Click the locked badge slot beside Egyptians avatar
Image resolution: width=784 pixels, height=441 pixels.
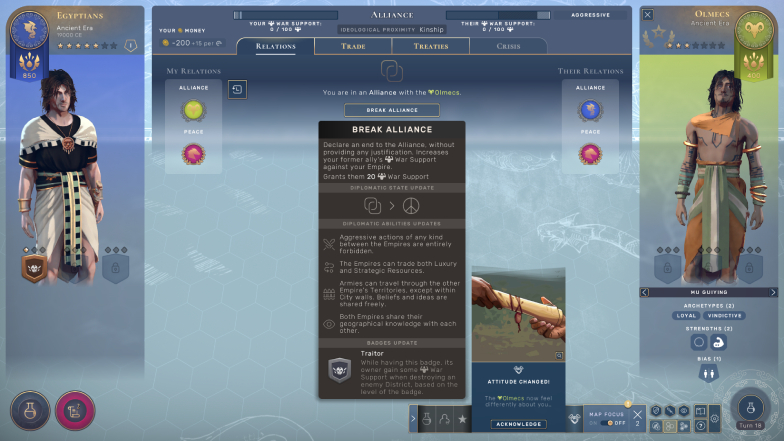[x=116, y=268]
